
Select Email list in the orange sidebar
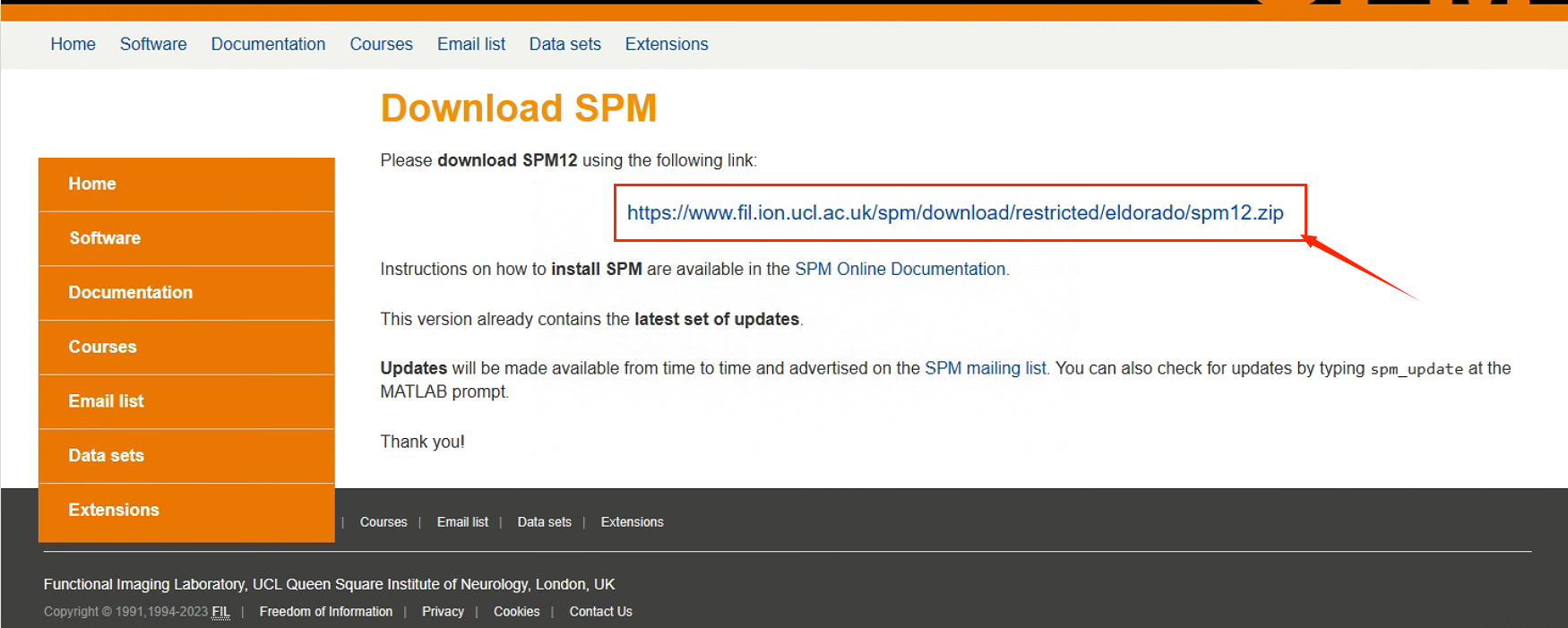(186, 402)
